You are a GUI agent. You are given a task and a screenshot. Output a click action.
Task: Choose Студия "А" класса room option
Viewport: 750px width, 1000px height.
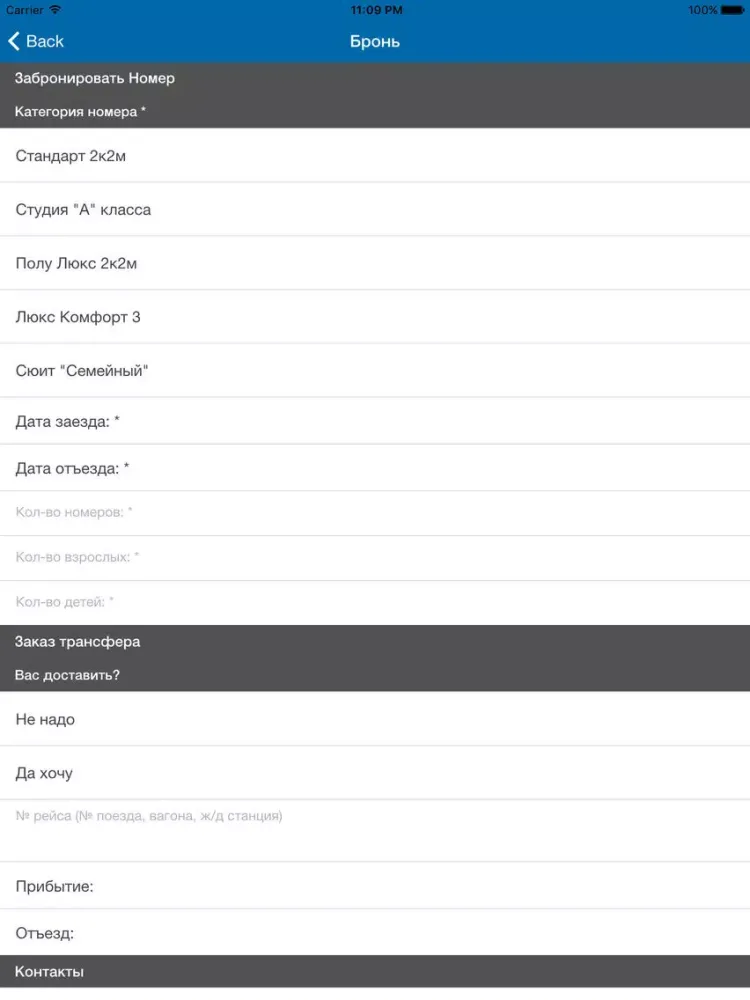tap(375, 210)
